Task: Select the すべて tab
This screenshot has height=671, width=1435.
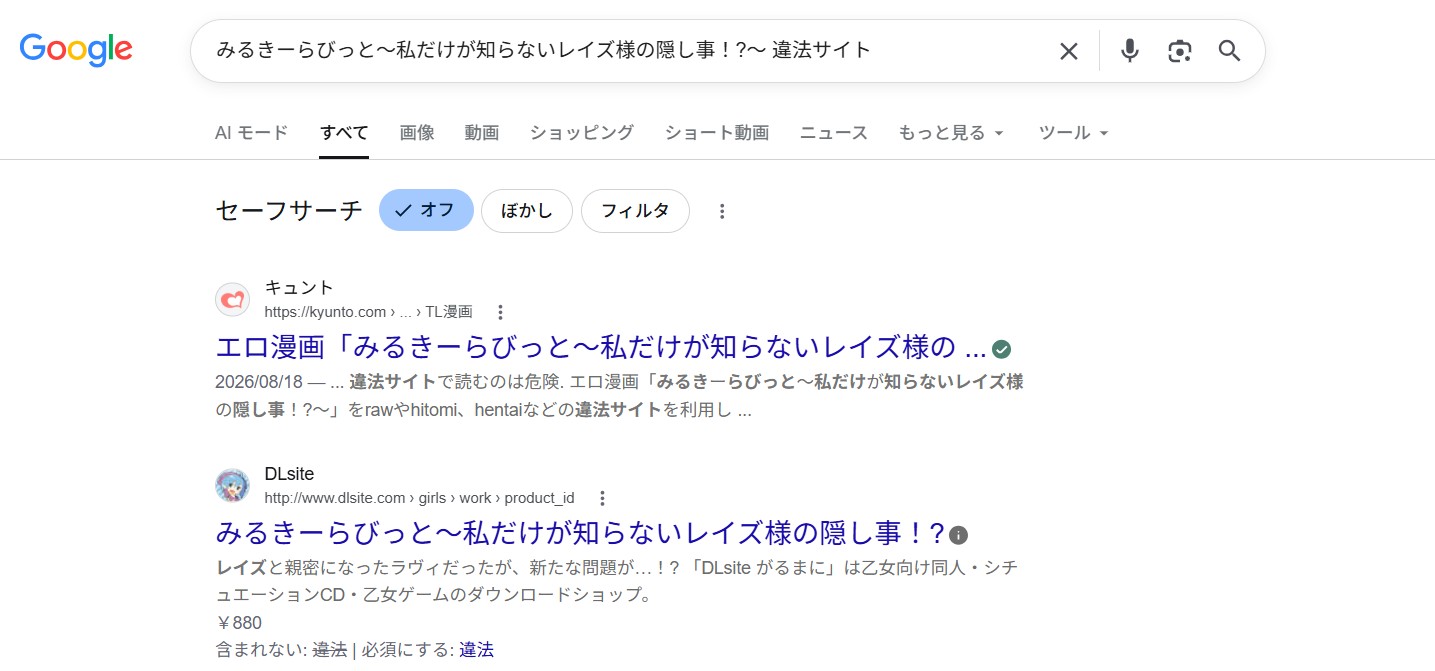Action: click(x=344, y=133)
